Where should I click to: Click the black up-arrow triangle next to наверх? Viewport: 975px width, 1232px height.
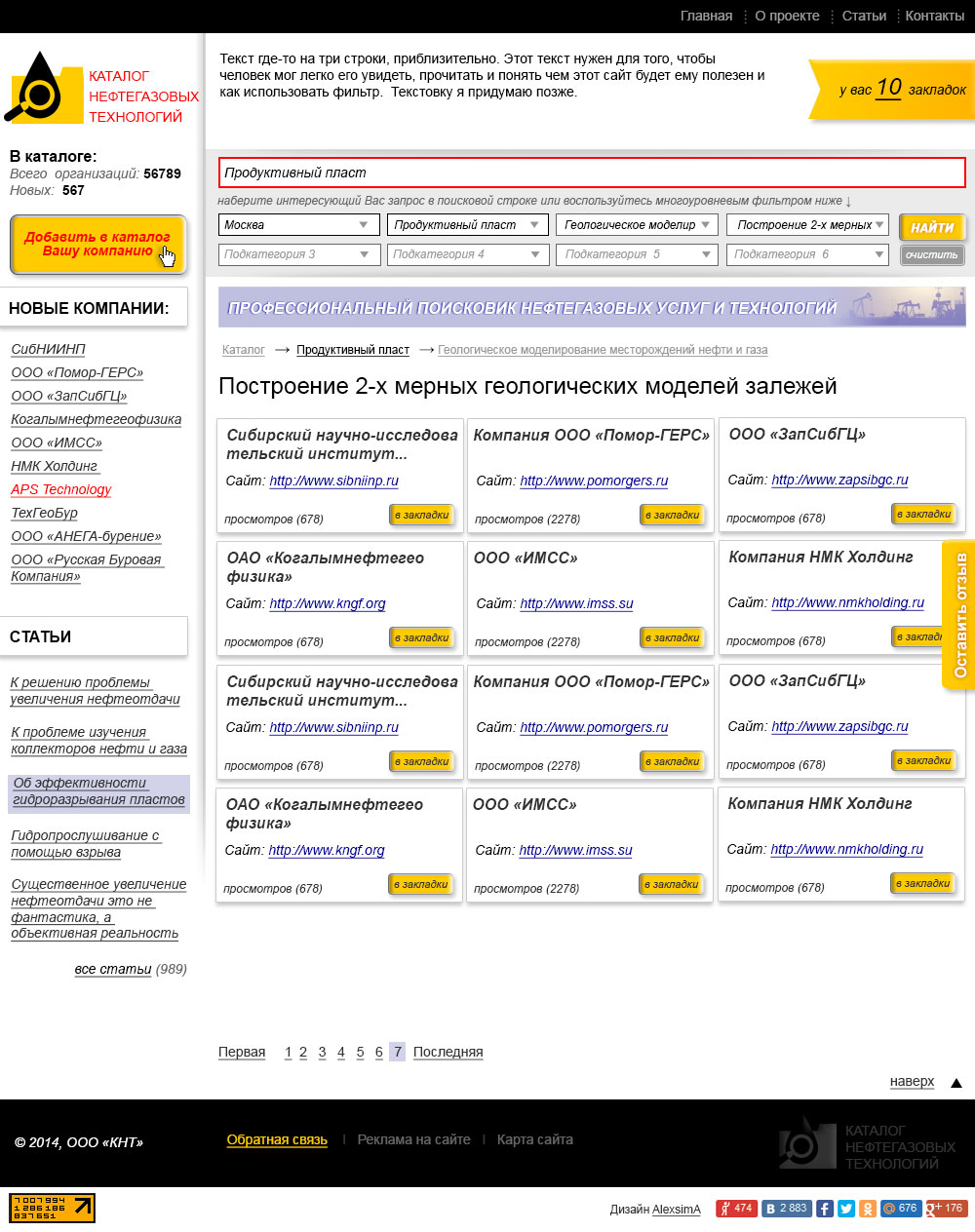[x=956, y=1083]
